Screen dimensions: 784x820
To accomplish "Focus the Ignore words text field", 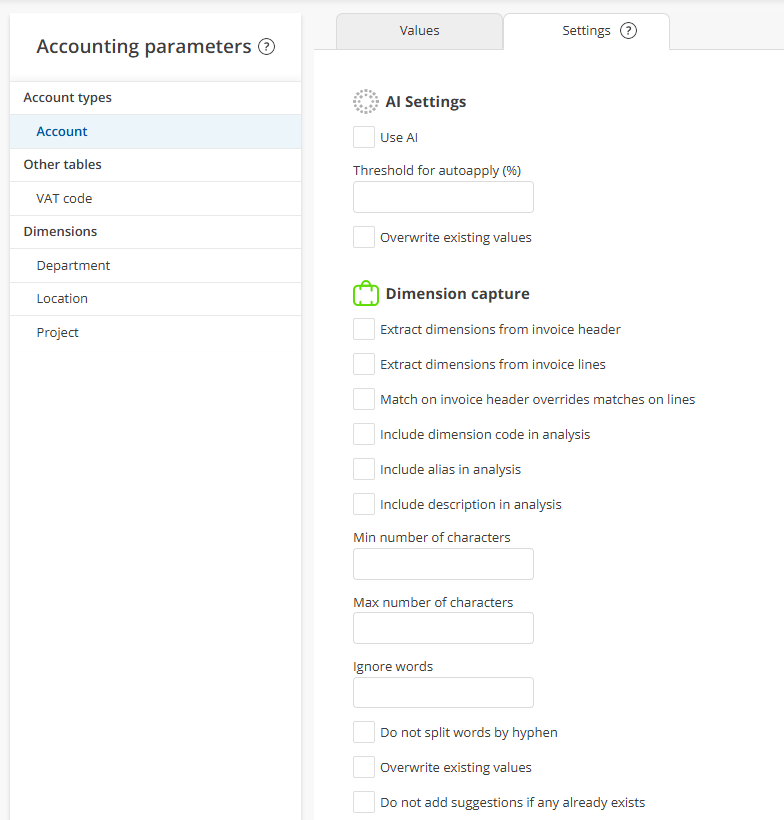I will pyautogui.click(x=443, y=692).
